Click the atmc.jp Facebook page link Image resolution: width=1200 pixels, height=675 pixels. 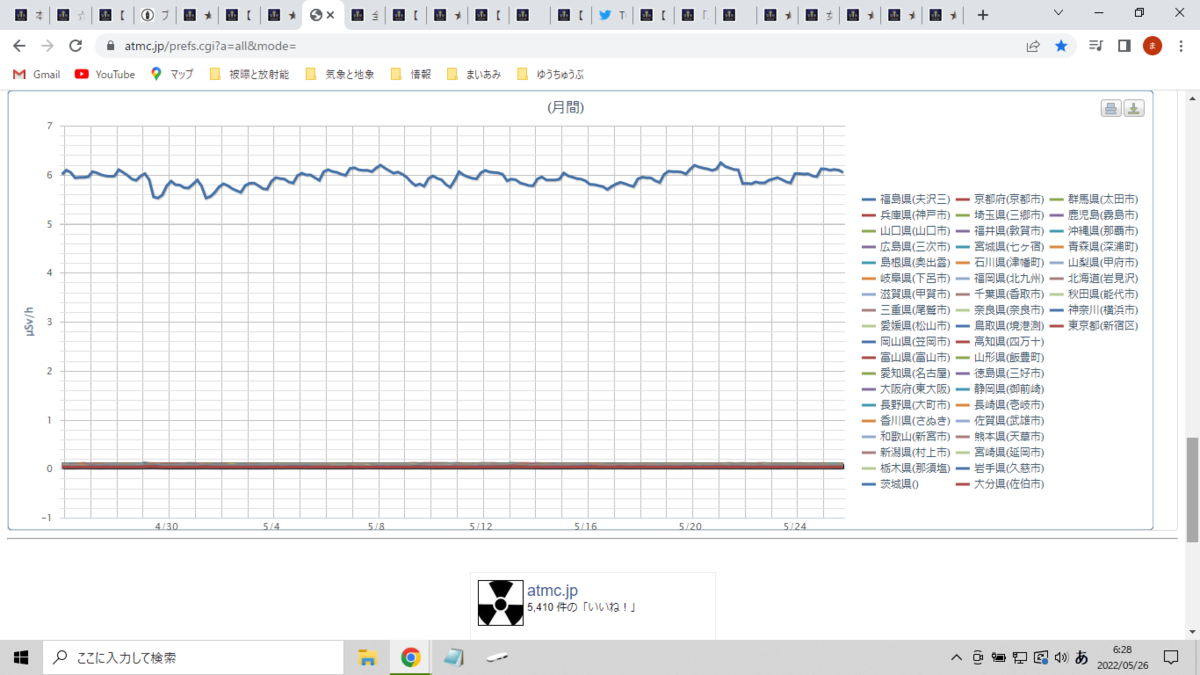(552, 591)
